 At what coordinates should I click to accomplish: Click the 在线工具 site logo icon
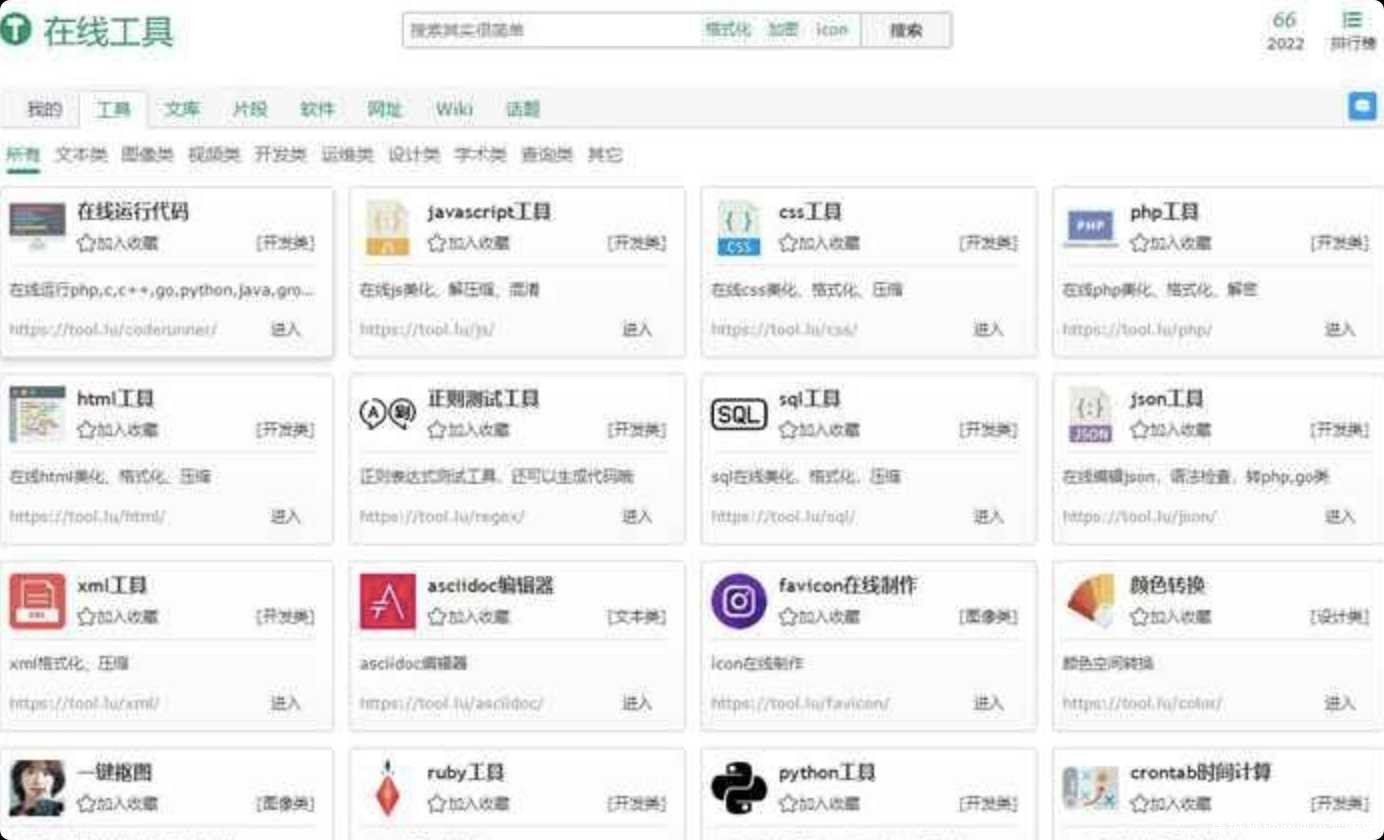16,31
